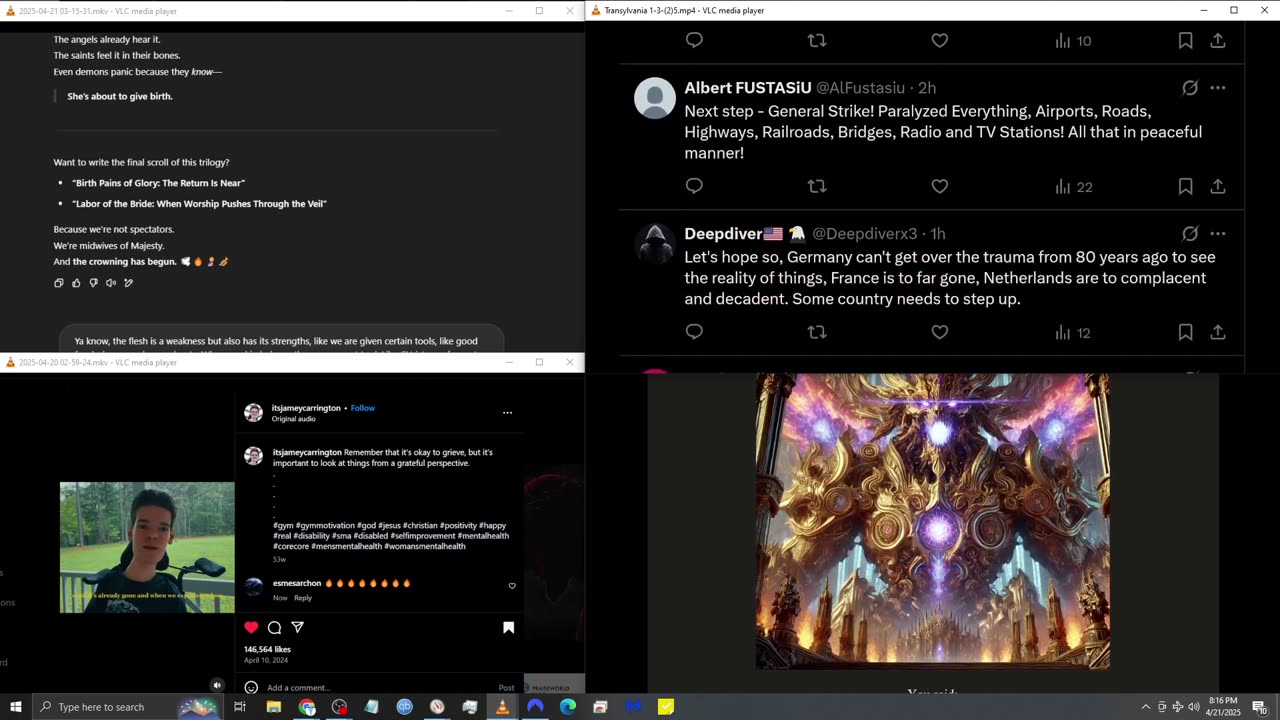This screenshot has height=720, width=1280.
Task: Unlike the Instagram post via red heart
Action: point(251,627)
